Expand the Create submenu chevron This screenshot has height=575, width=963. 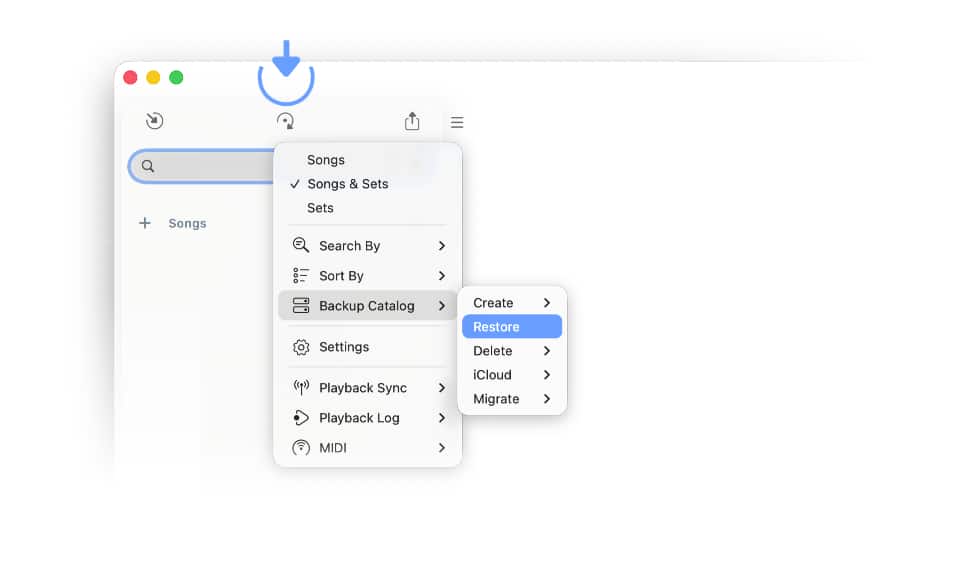547,303
